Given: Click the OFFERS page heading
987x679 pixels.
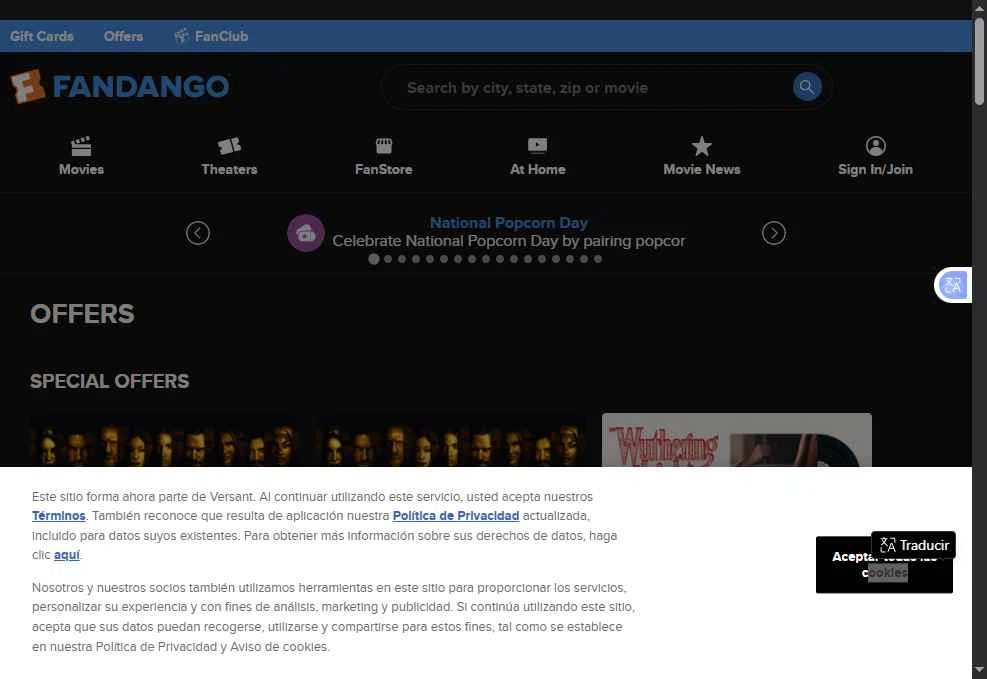Looking at the screenshot, I should coord(82,313).
